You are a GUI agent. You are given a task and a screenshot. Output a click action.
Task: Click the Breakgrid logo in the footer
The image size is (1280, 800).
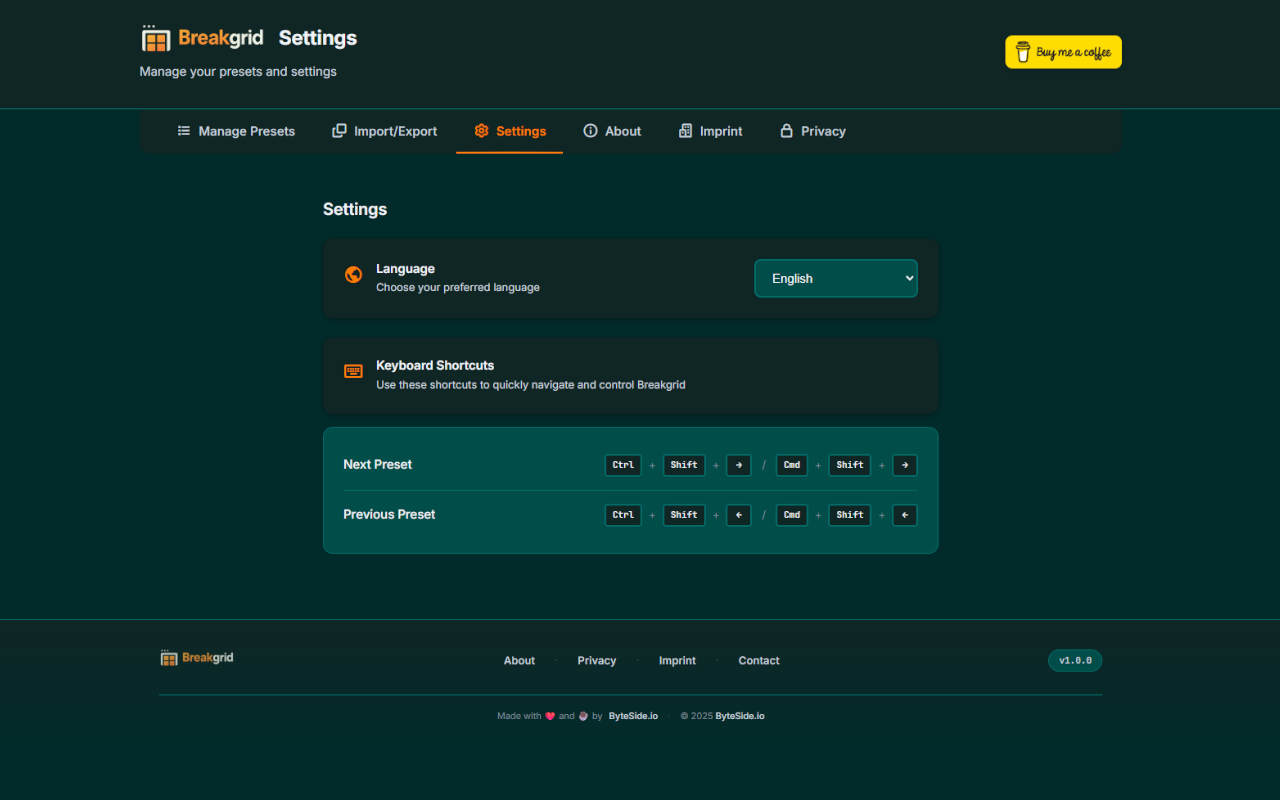pyautogui.click(x=196, y=657)
